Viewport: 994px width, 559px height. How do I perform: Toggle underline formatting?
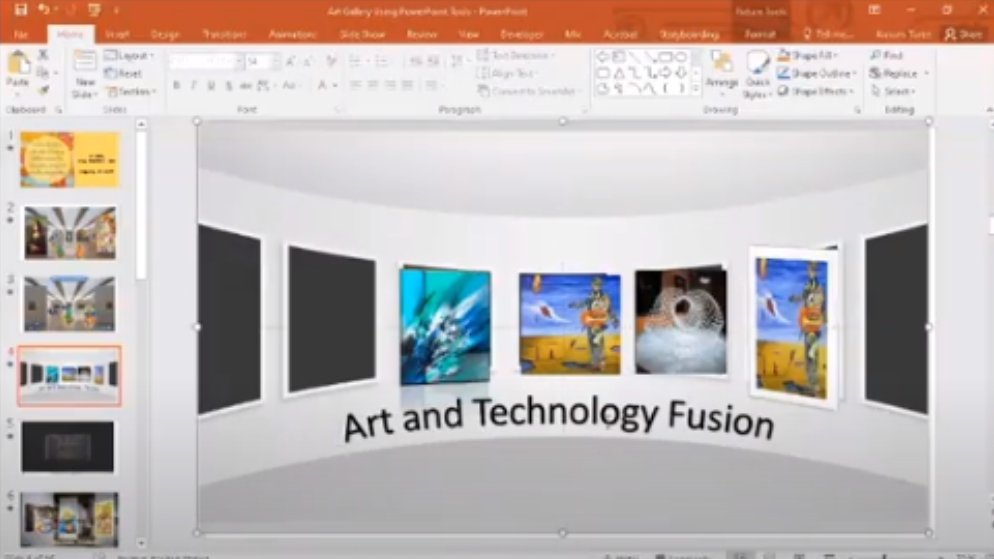tap(211, 85)
